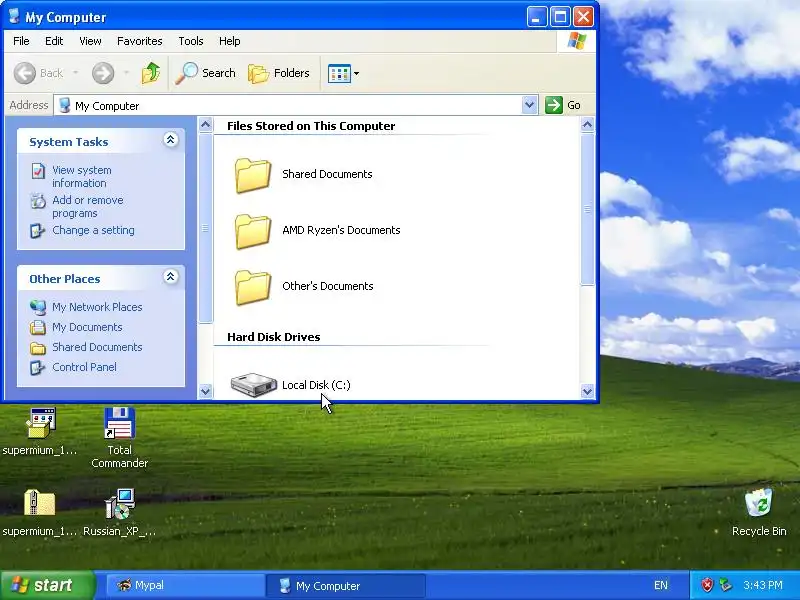Click down arrow of file list scrollbar

(x=587, y=391)
